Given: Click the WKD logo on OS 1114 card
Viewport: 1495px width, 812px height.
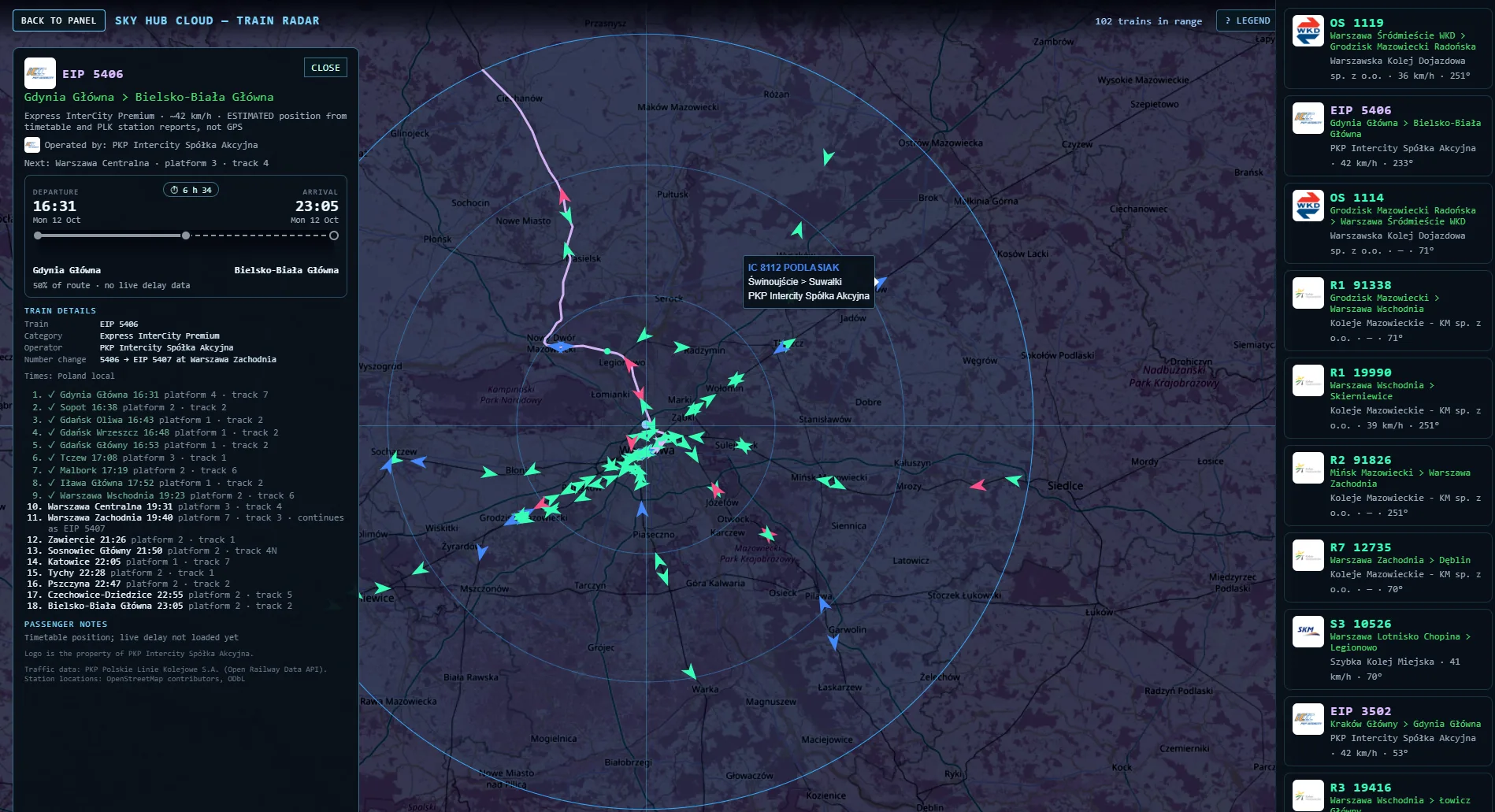Looking at the screenshot, I should point(1308,206).
